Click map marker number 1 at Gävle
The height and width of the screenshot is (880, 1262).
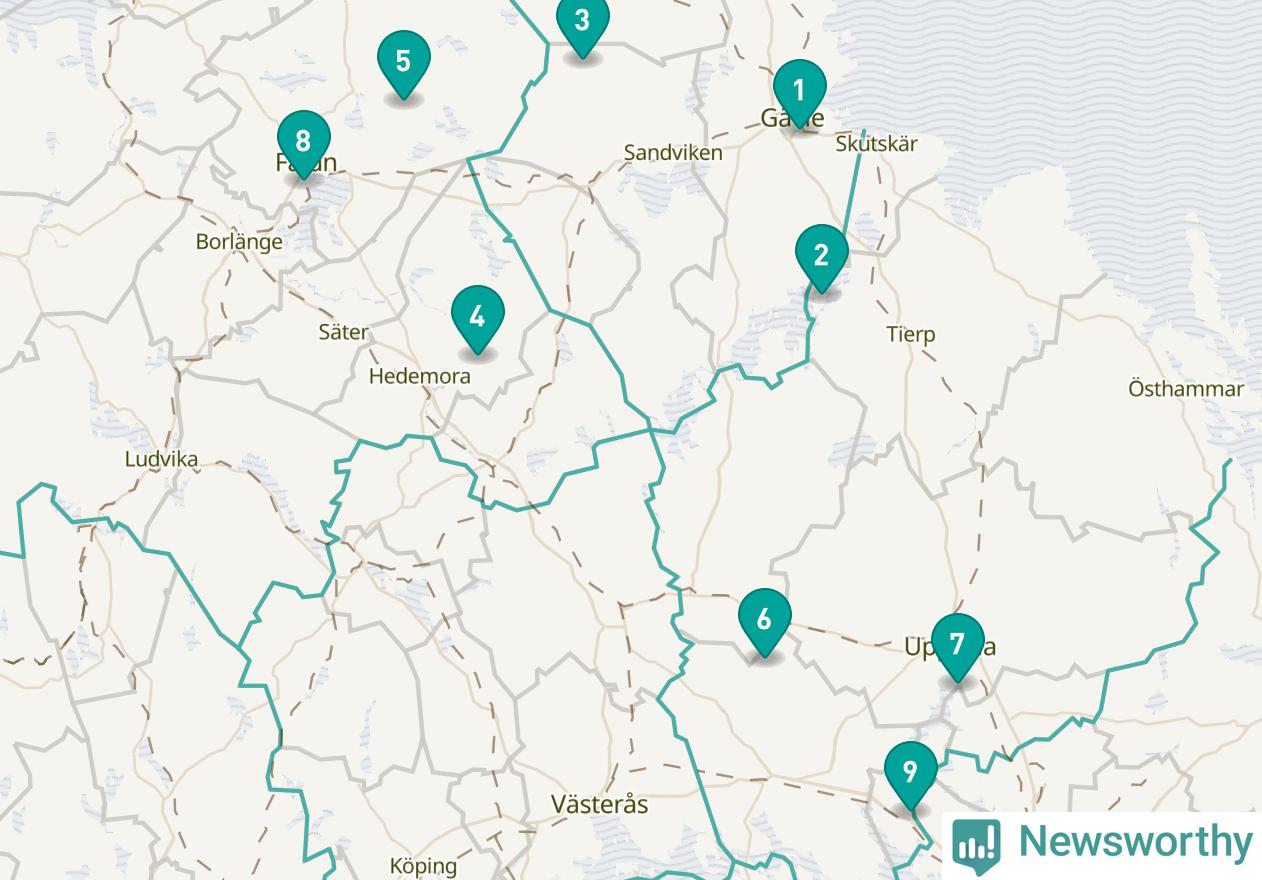(x=799, y=94)
